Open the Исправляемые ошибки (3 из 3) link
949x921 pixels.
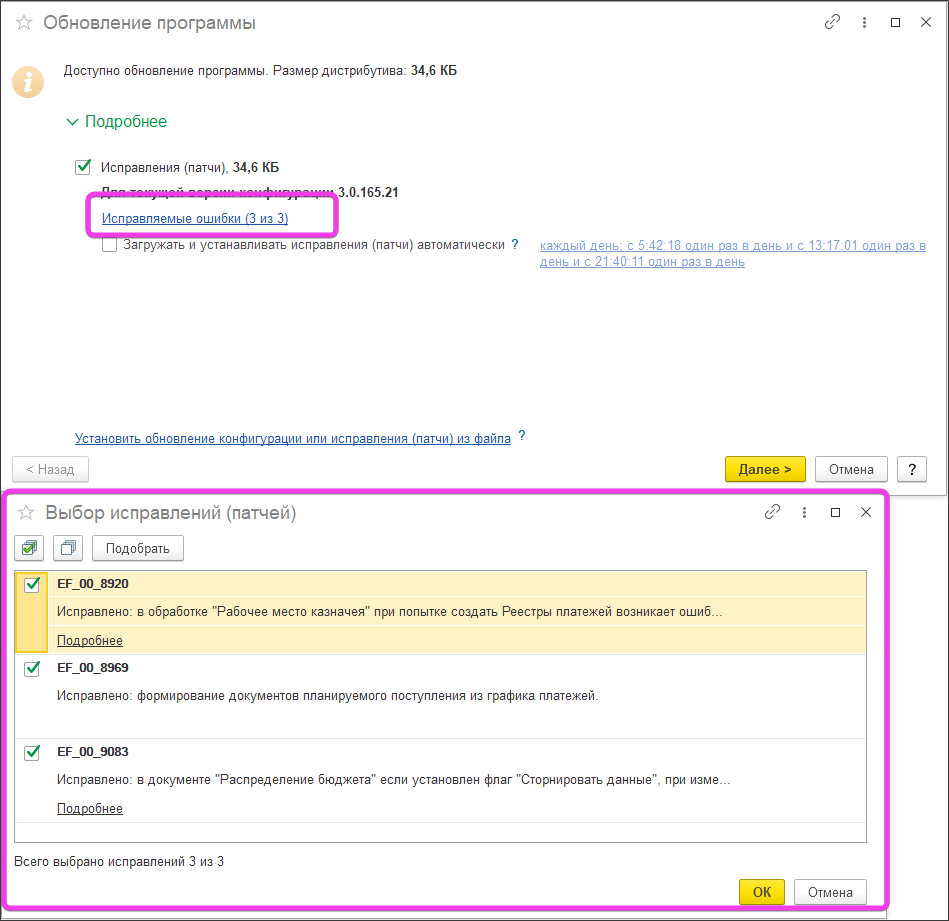(195, 218)
